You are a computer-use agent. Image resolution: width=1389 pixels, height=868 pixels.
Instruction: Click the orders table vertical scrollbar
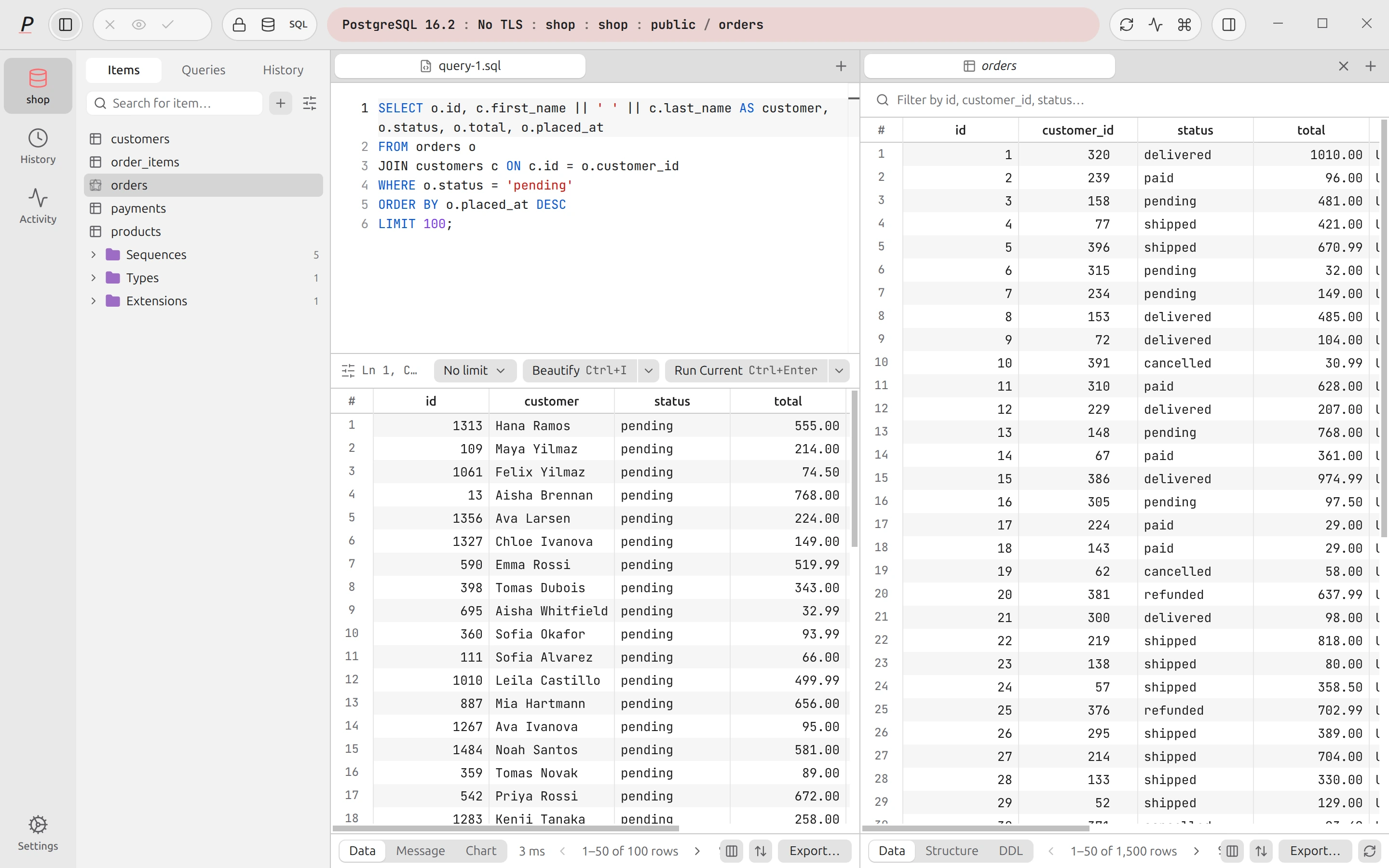click(1384, 328)
